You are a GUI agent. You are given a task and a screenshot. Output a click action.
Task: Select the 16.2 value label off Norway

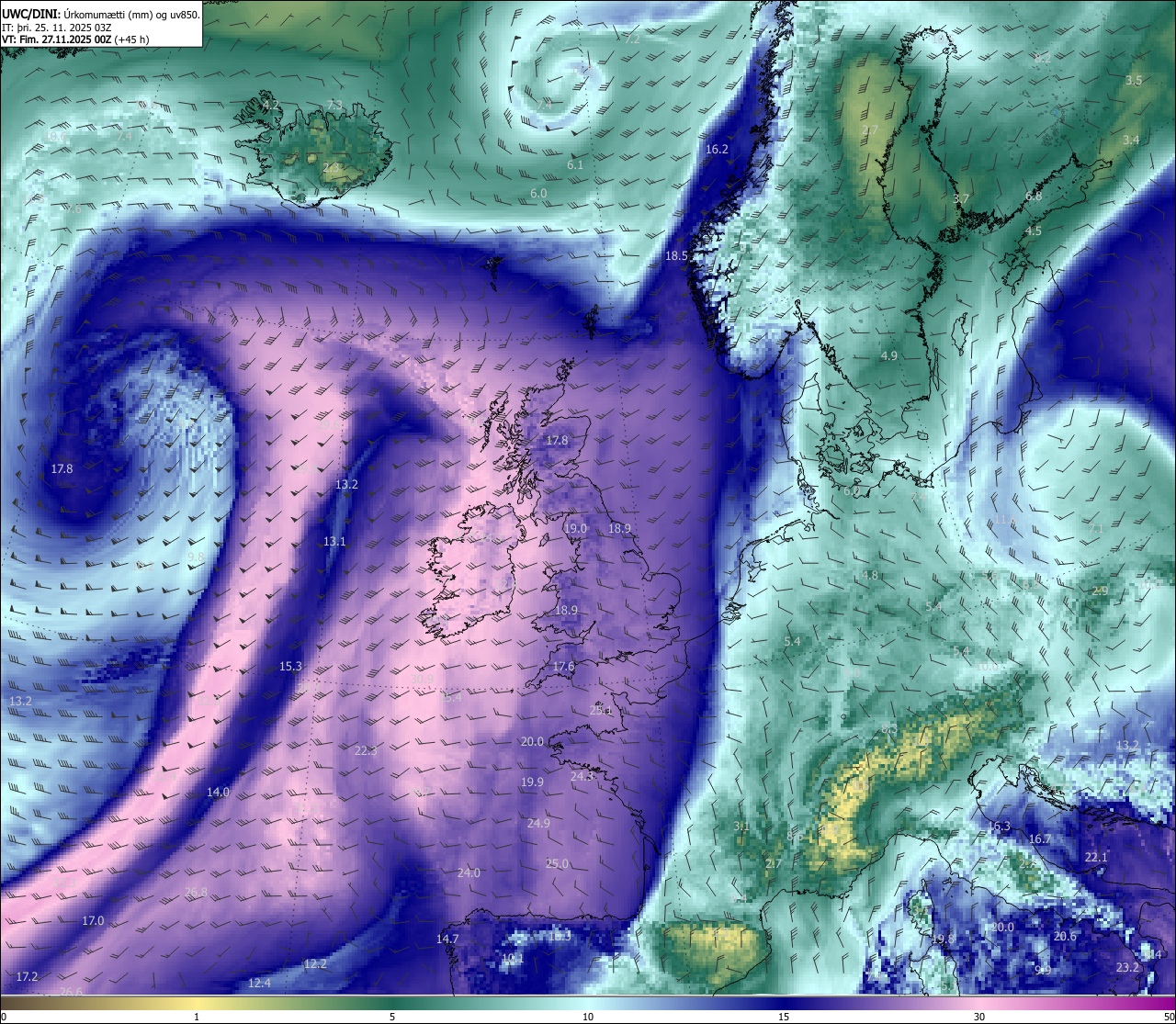(x=717, y=149)
